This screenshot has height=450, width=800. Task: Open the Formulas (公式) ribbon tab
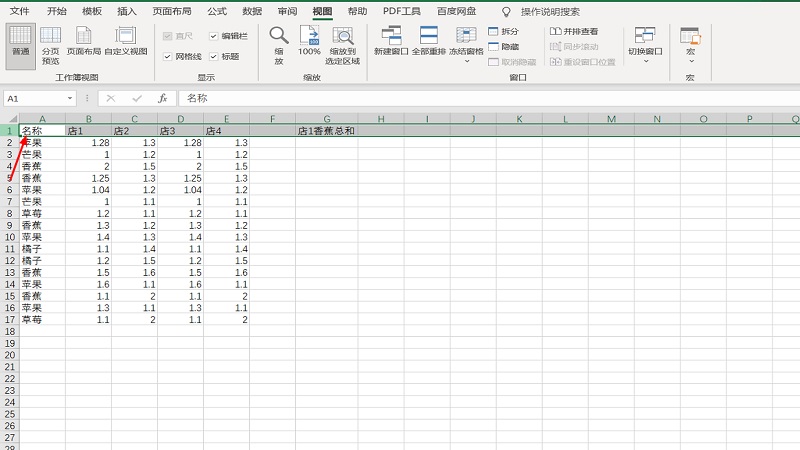[x=216, y=11]
